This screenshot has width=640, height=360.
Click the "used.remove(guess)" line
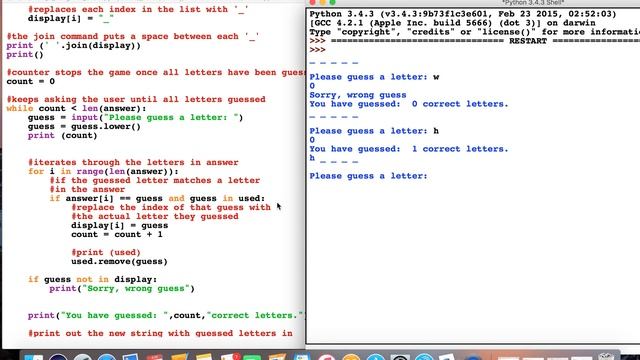[119, 261]
